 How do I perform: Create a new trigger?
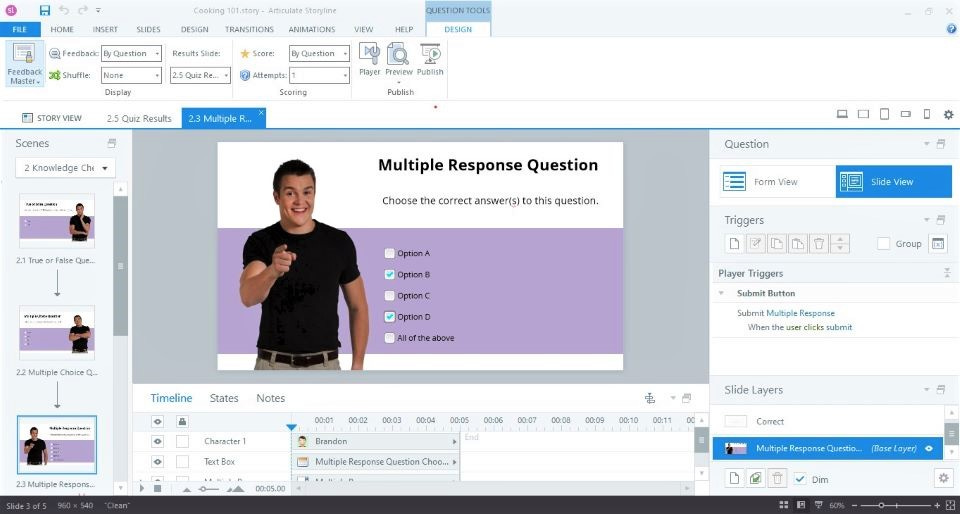[734, 244]
